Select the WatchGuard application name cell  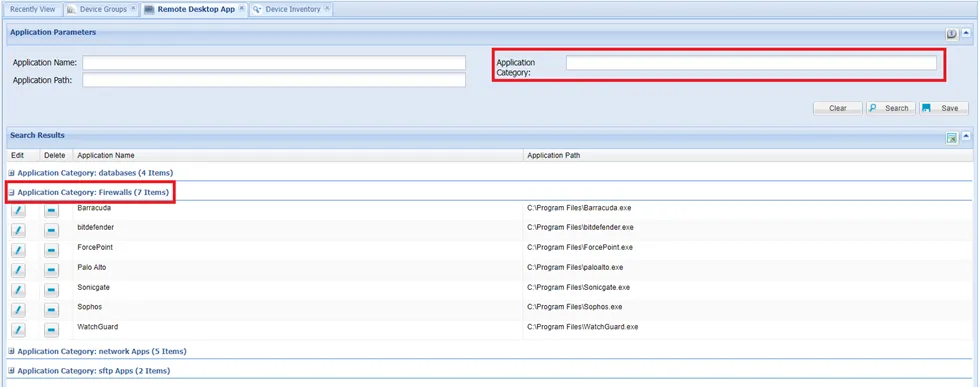[x=98, y=327]
